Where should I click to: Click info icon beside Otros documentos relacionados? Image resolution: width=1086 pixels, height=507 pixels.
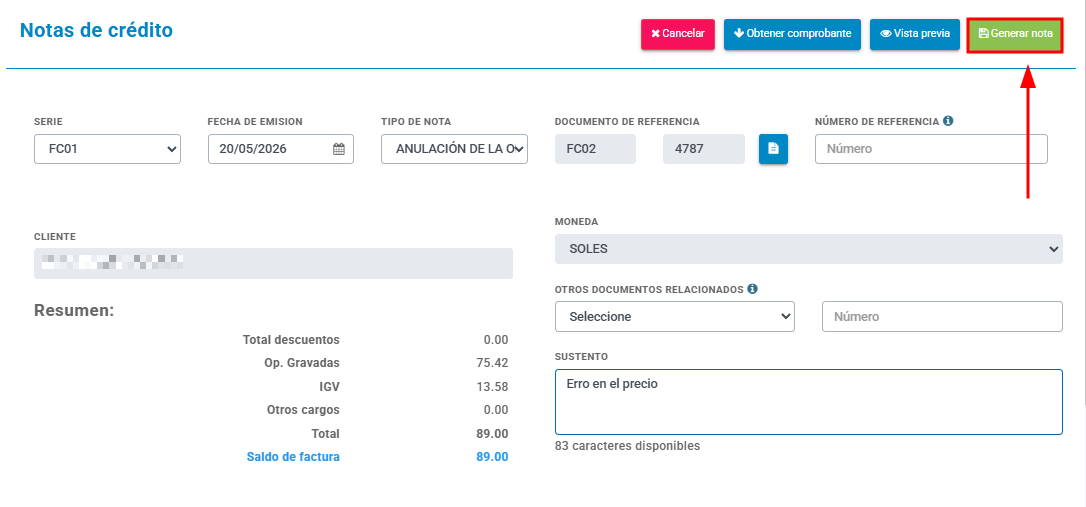click(752, 289)
